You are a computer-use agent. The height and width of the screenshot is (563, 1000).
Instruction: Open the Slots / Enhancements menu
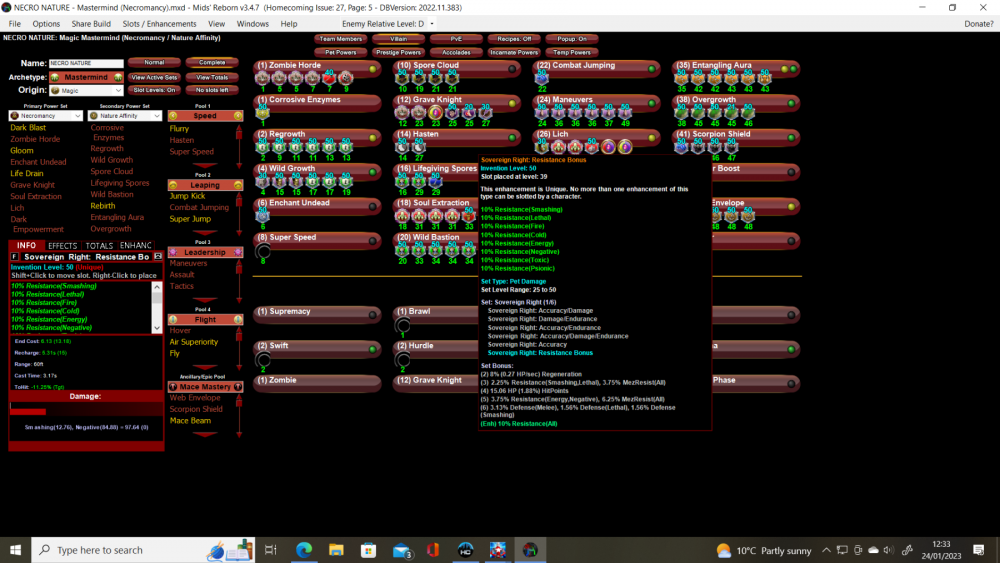click(159, 24)
